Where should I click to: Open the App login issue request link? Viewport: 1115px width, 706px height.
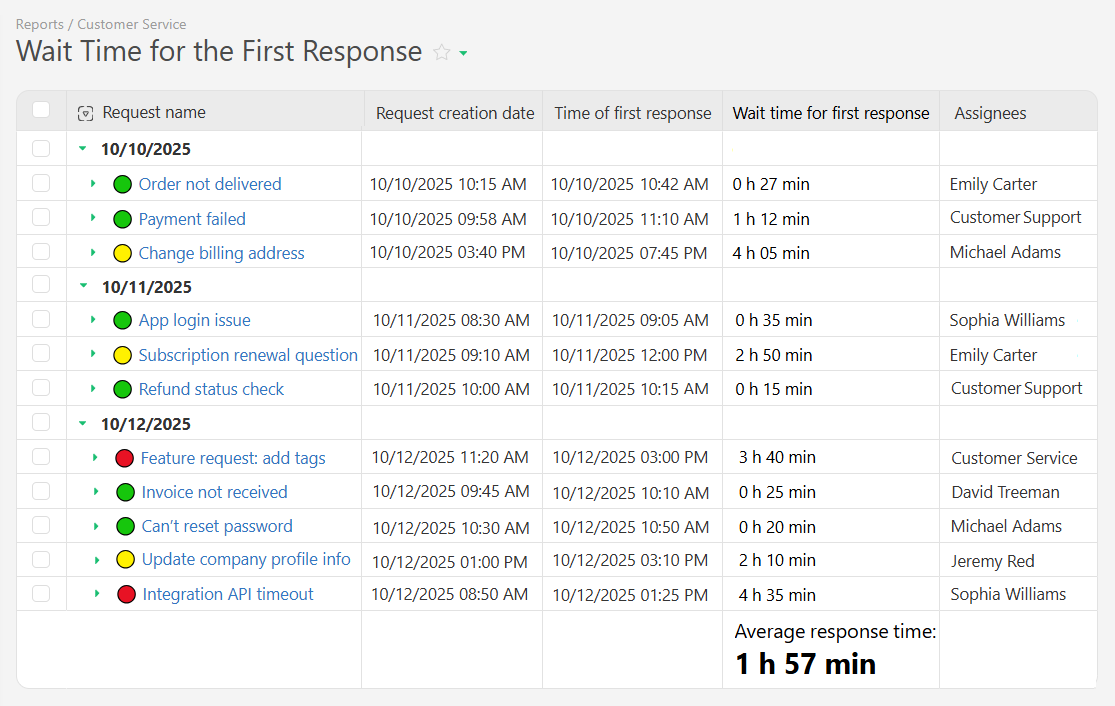point(194,320)
